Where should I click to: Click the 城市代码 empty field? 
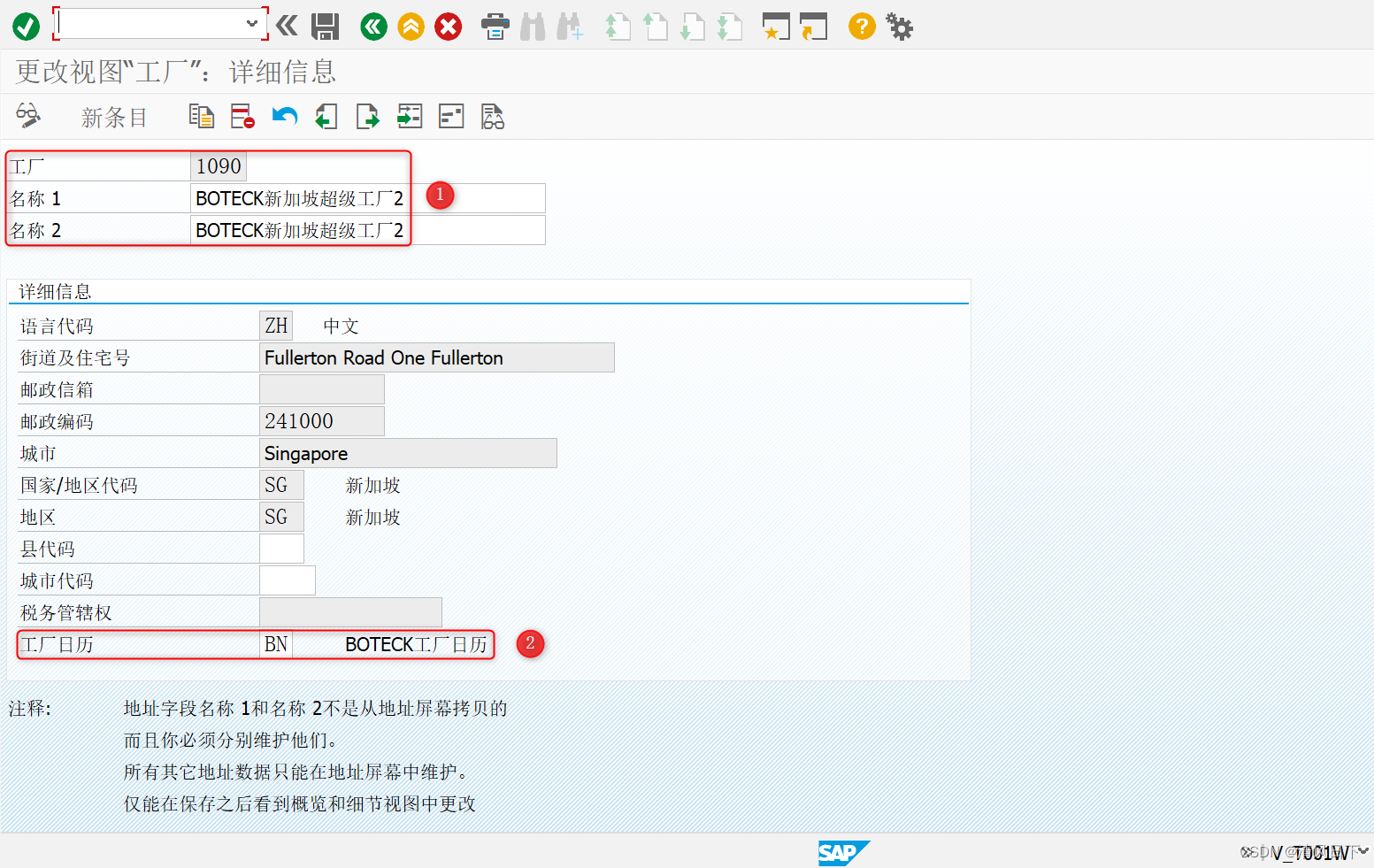click(287, 580)
